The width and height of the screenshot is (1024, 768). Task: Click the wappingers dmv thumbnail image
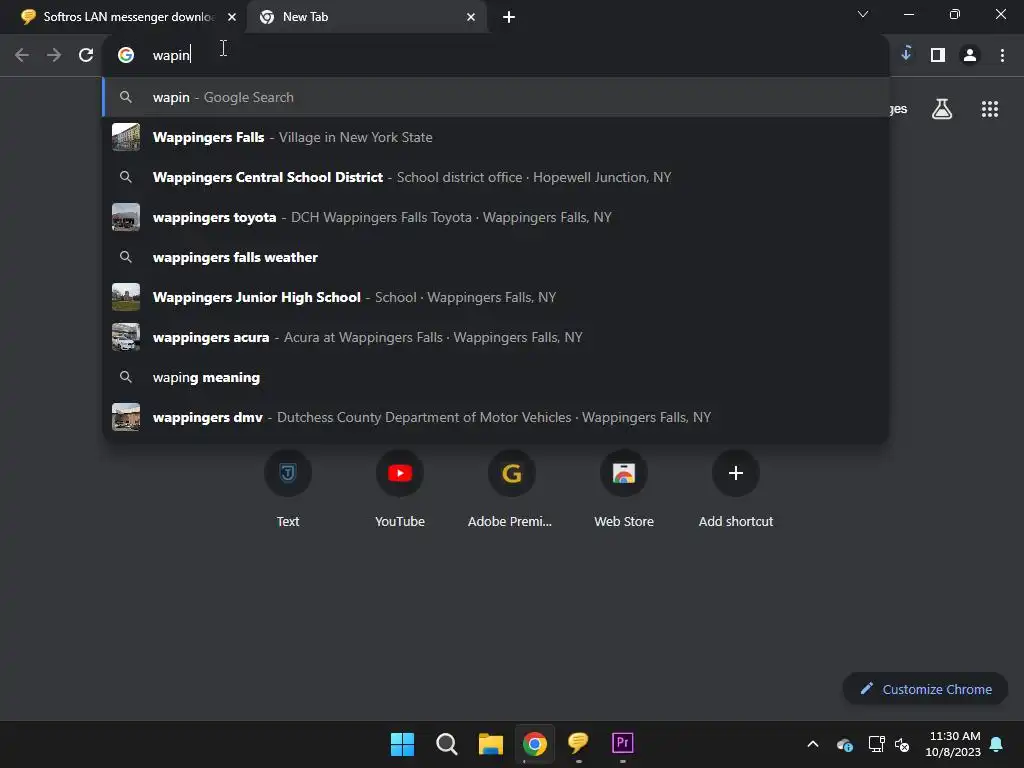(126, 417)
